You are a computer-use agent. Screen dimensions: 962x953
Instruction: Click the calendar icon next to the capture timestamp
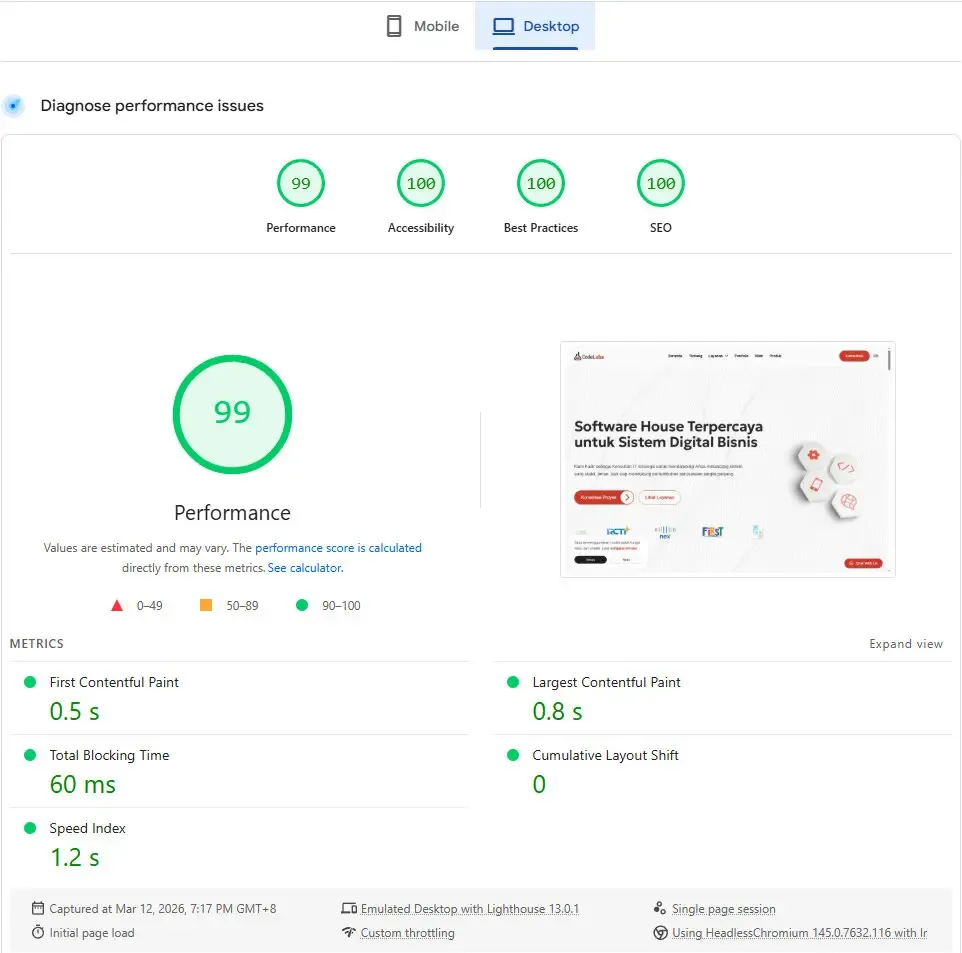(36, 908)
